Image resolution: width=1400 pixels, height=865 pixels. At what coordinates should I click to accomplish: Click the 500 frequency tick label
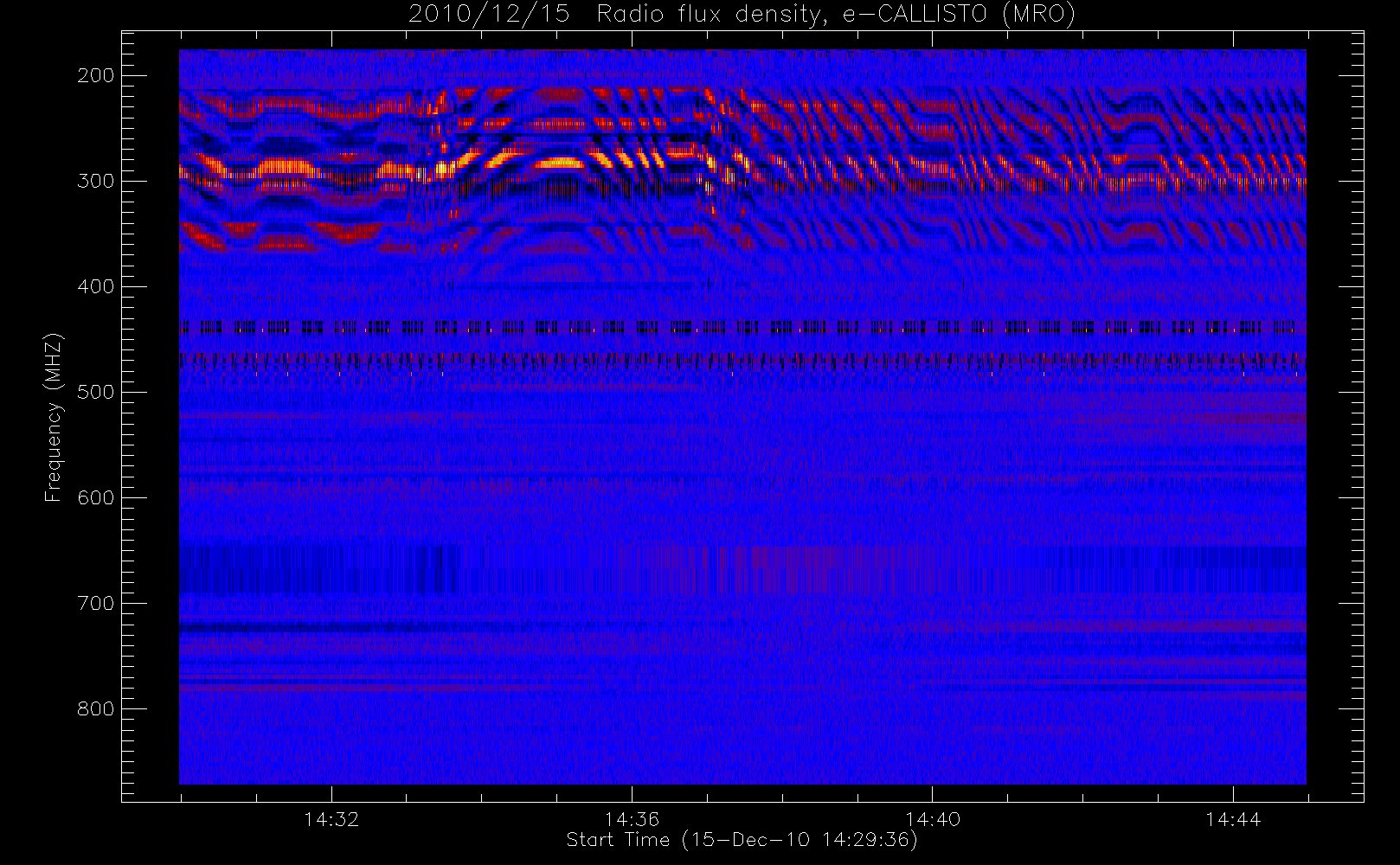[x=96, y=392]
